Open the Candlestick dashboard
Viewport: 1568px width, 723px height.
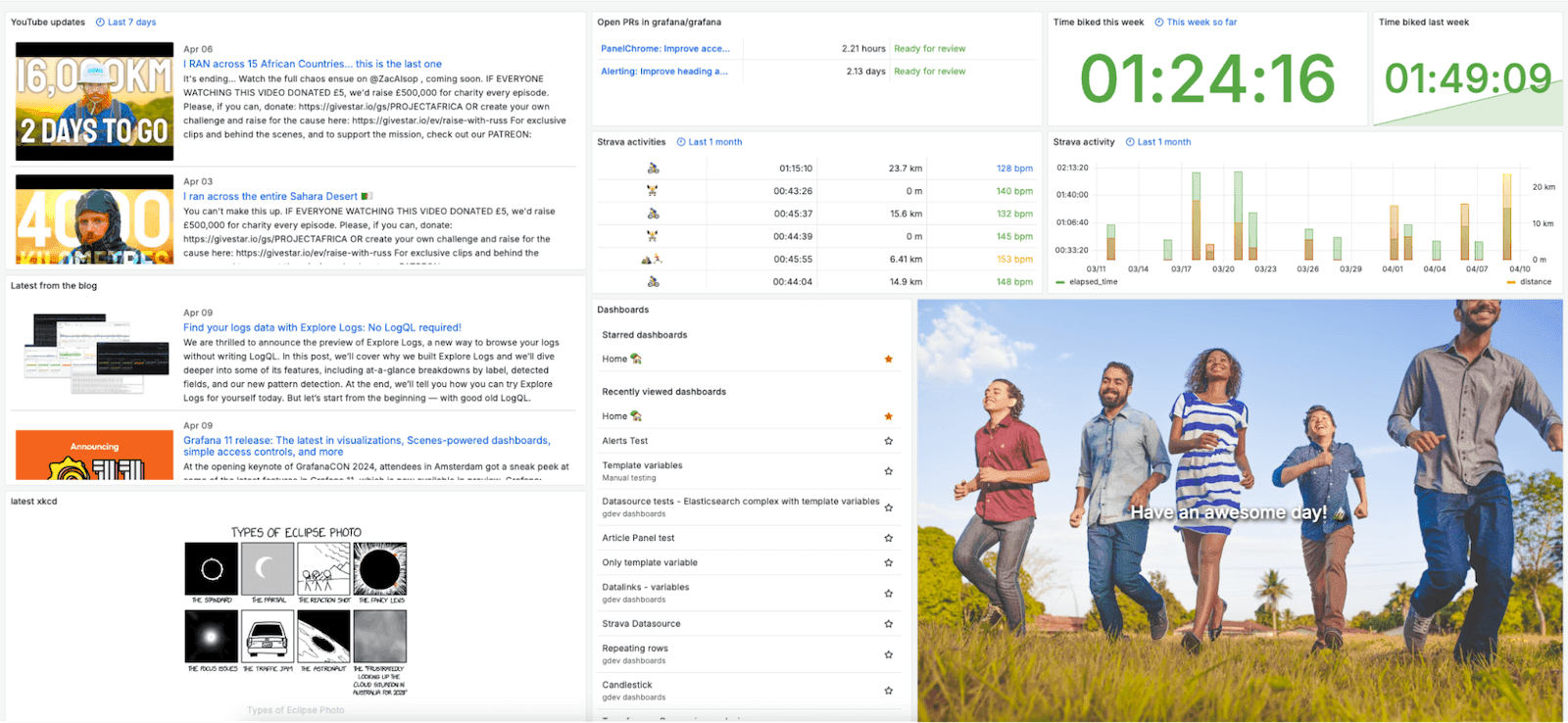627,685
